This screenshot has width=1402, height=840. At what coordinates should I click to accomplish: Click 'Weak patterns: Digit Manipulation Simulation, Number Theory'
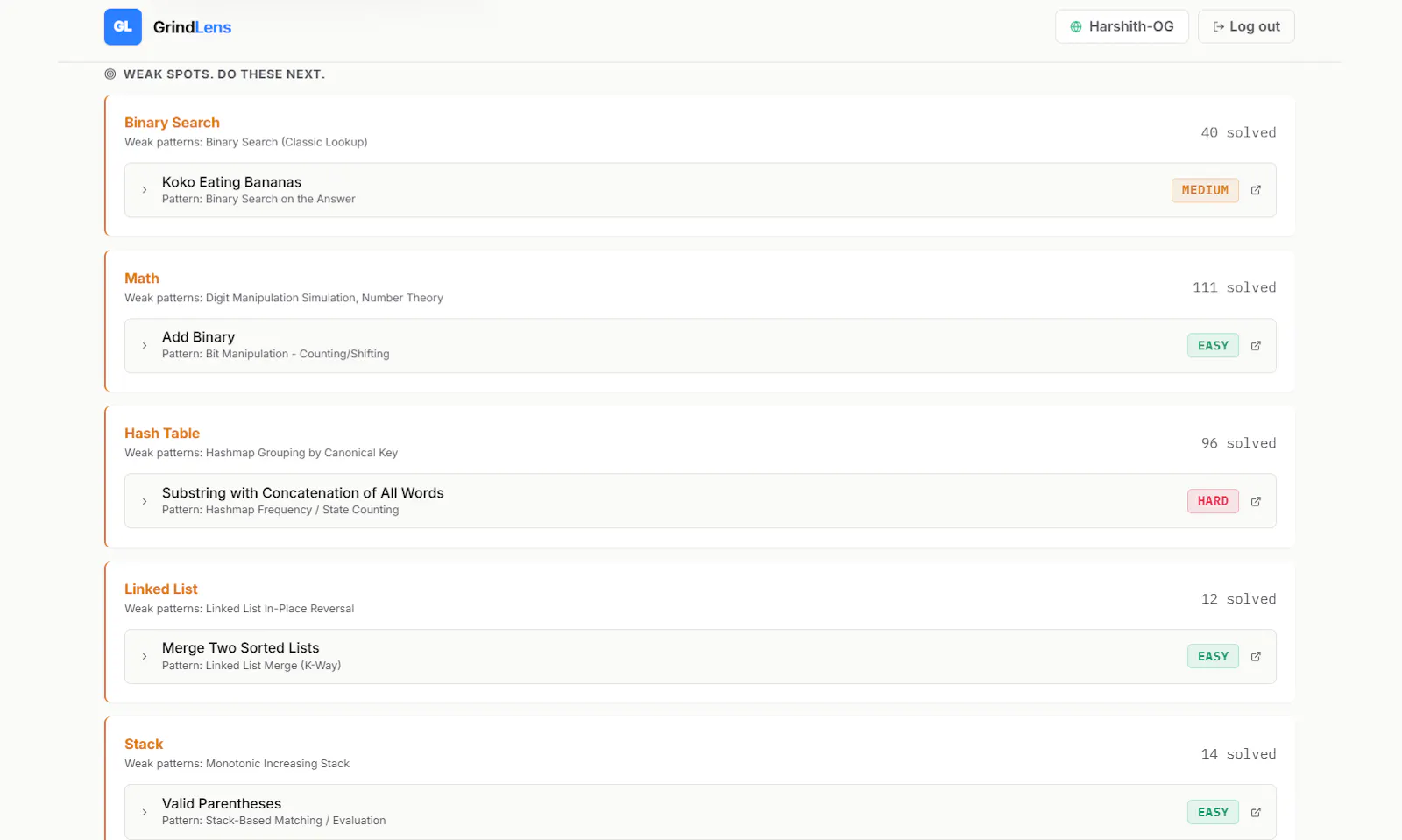[x=284, y=298]
